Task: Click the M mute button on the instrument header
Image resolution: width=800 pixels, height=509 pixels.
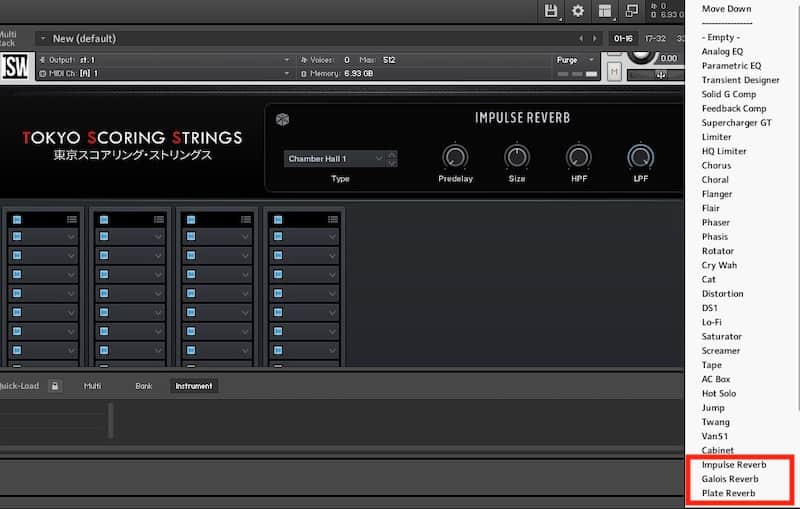Action: click(614, 72)
